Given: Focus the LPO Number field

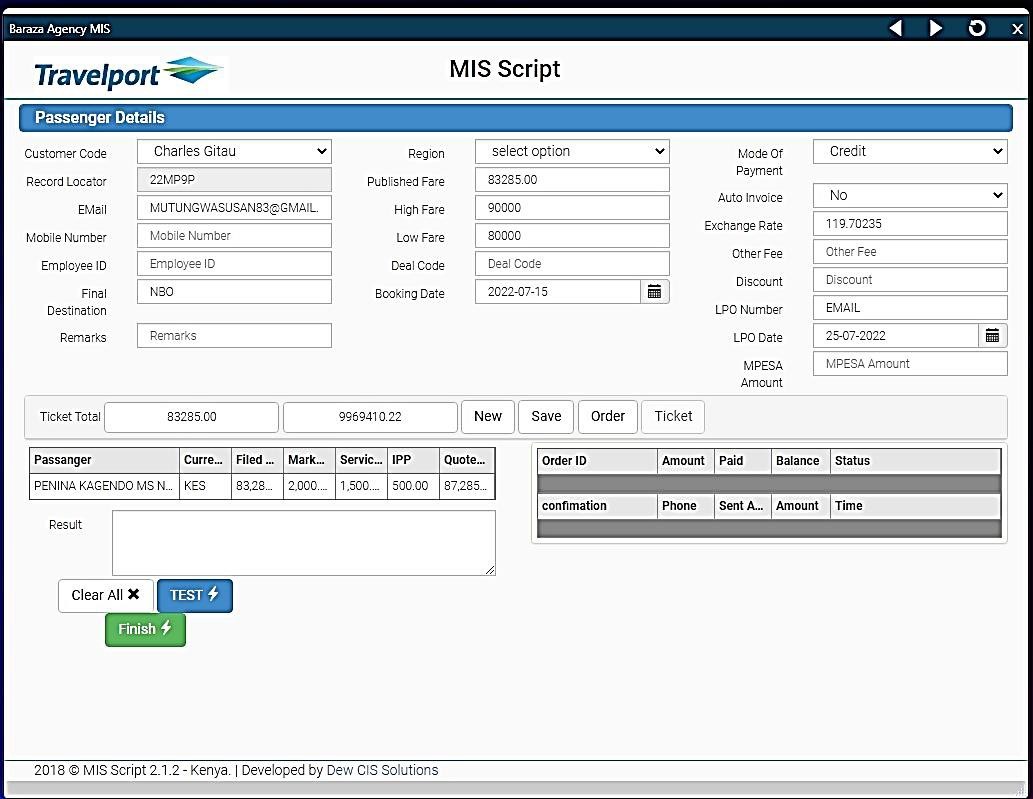Looking at the screenshot, I should tap(910, 308).
